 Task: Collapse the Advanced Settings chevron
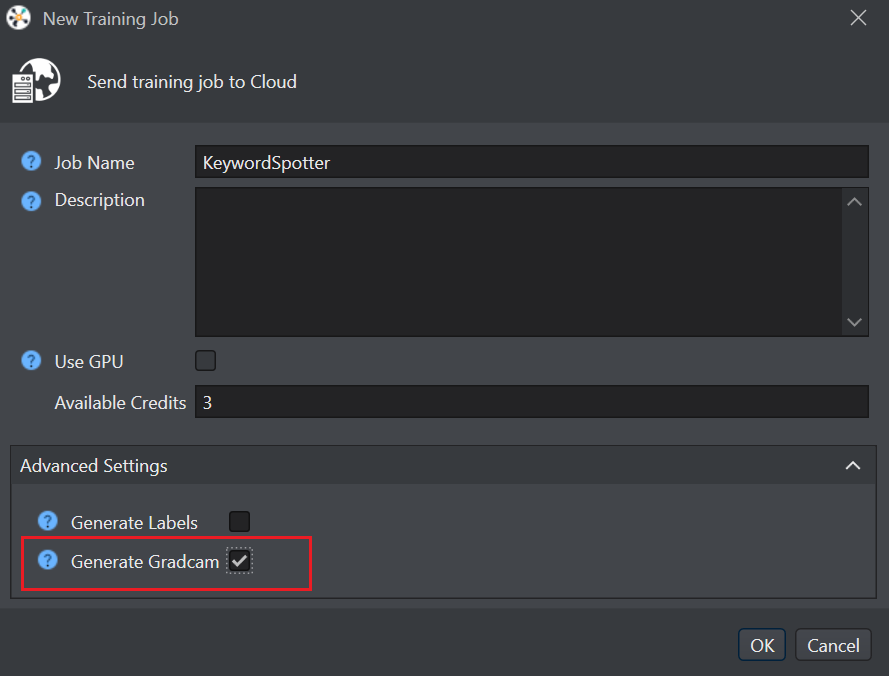[853, 465]
